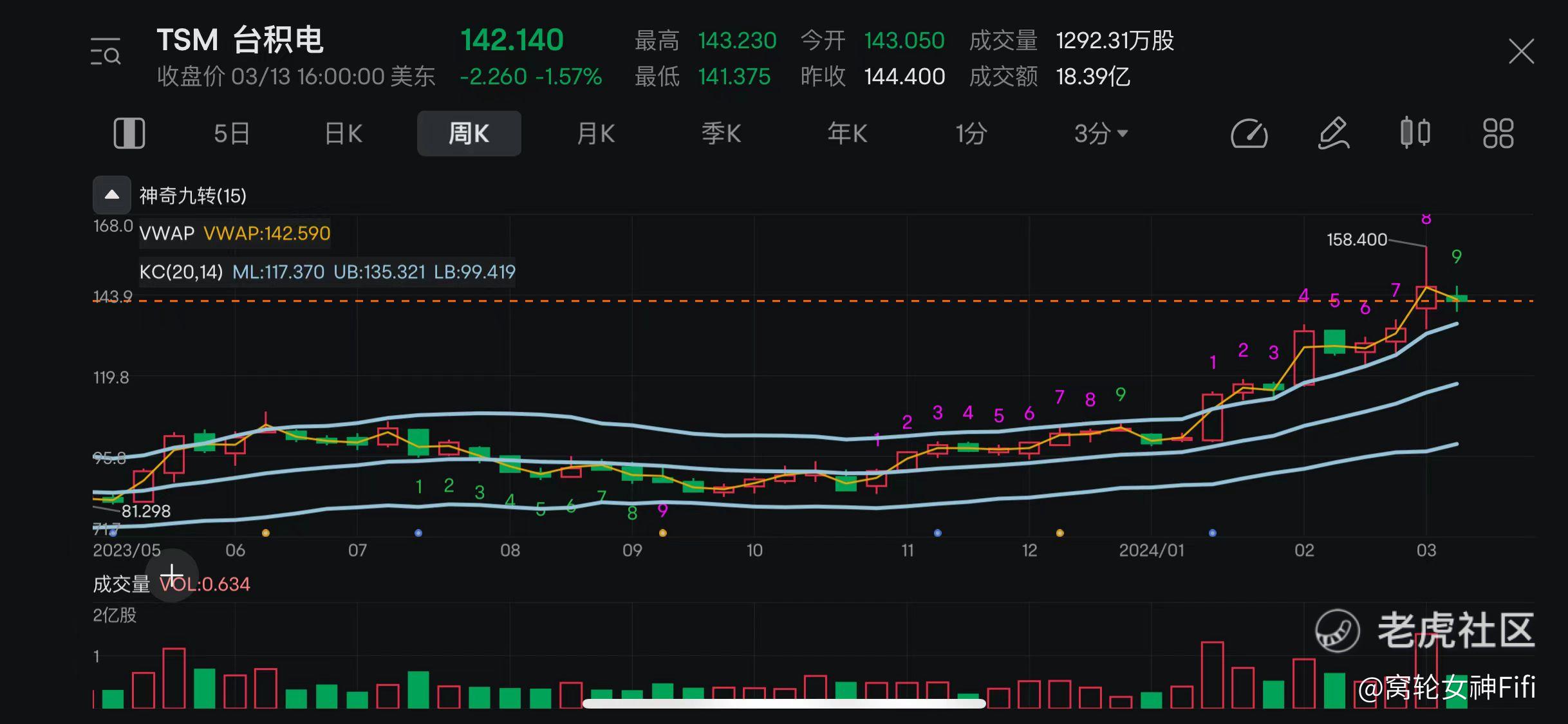Click the 收盘价 03/13 16:00:00 timestamp
Viewport: 1568px width, 724px height.
click(296, 77)
